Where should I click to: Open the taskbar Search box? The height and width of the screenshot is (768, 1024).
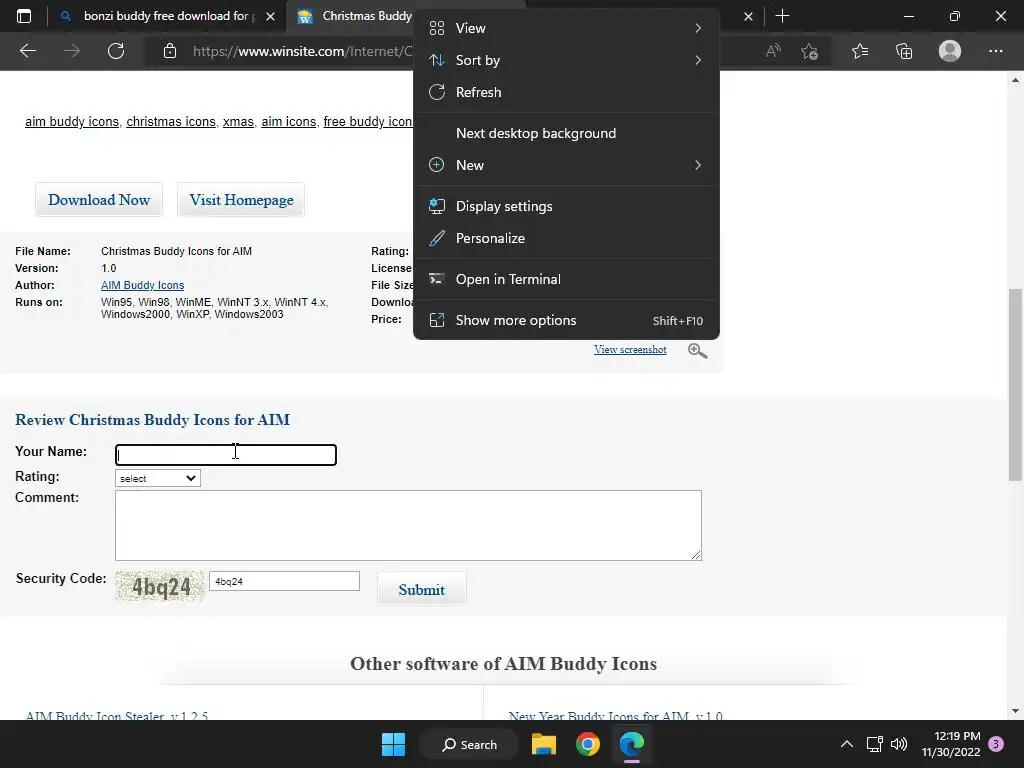[469, 744]
